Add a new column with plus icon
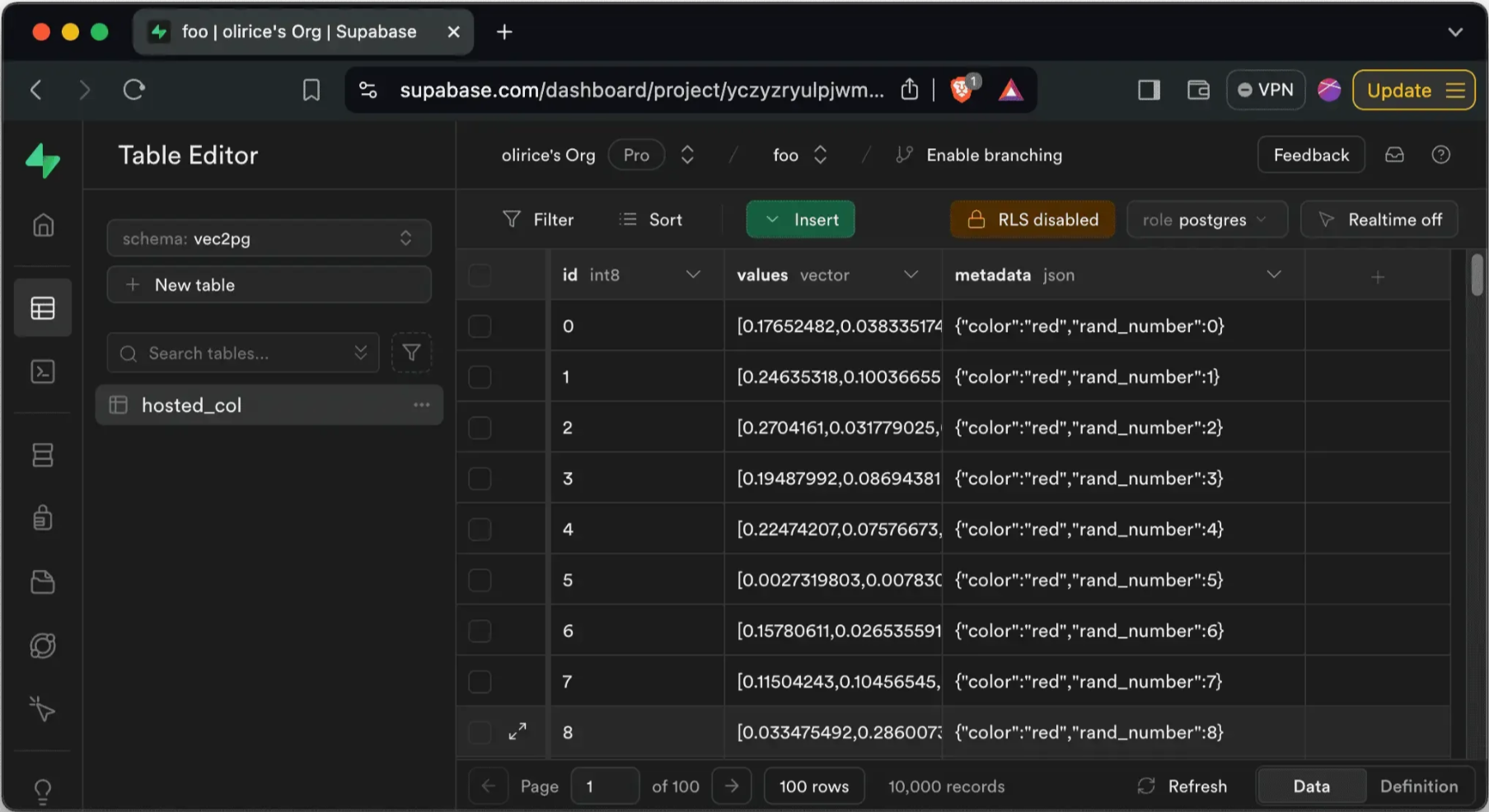 point(1378,277)
